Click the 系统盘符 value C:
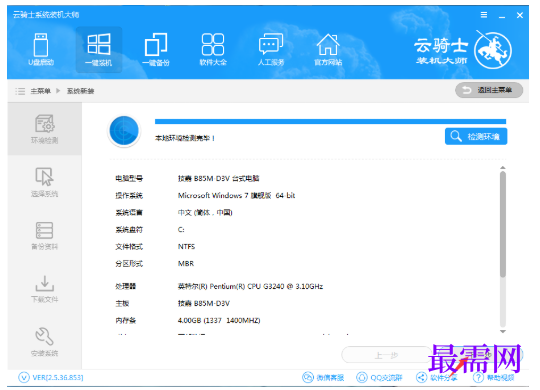 tap(181, 229)
